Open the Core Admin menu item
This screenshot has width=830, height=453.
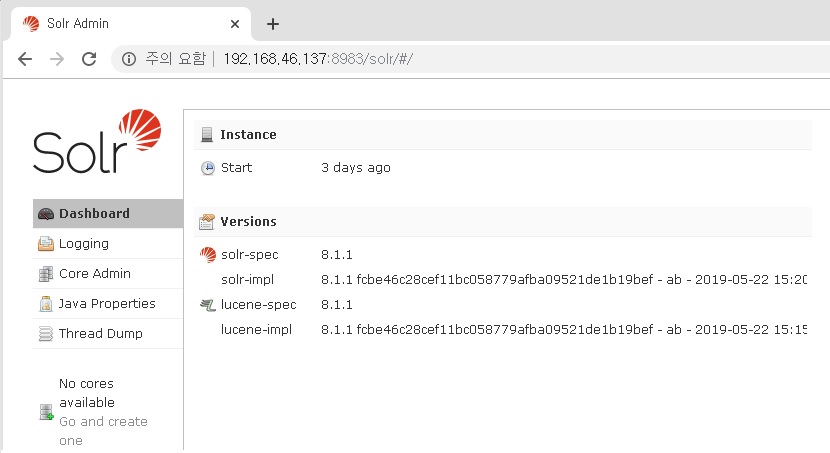pos(108,274)
